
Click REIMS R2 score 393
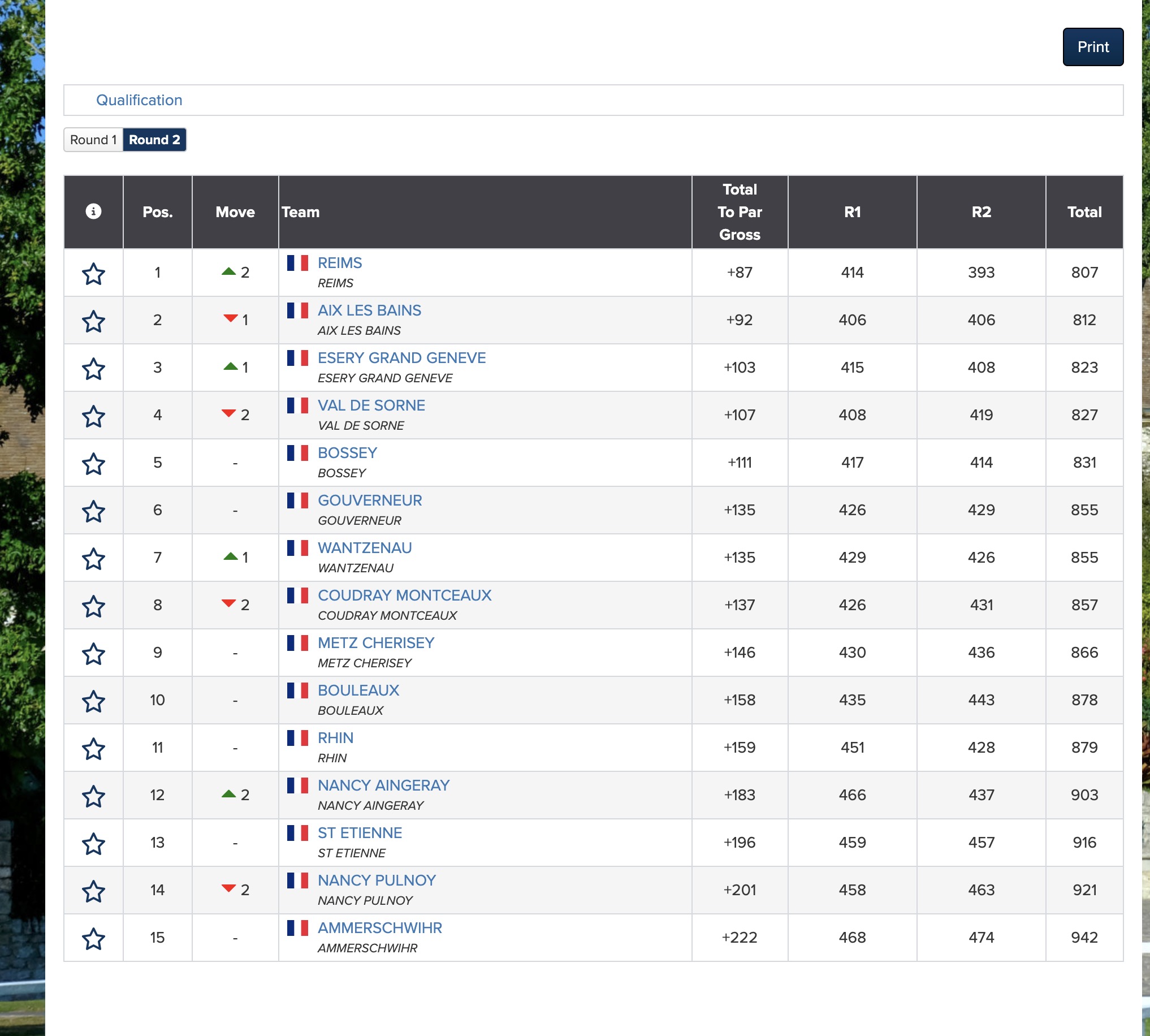tap(982, 273)
